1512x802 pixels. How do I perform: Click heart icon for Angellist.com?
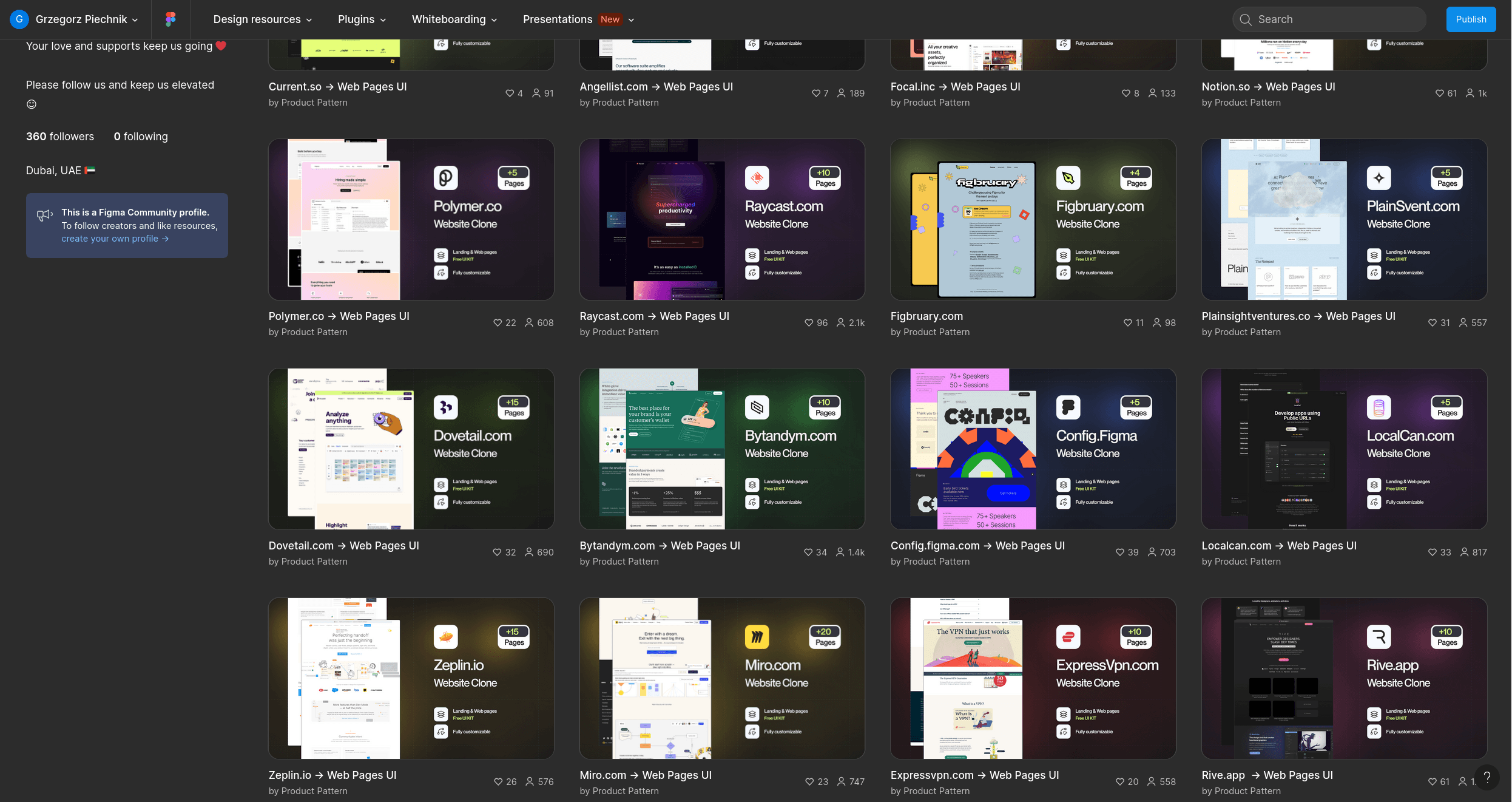(x=816, y=93)
